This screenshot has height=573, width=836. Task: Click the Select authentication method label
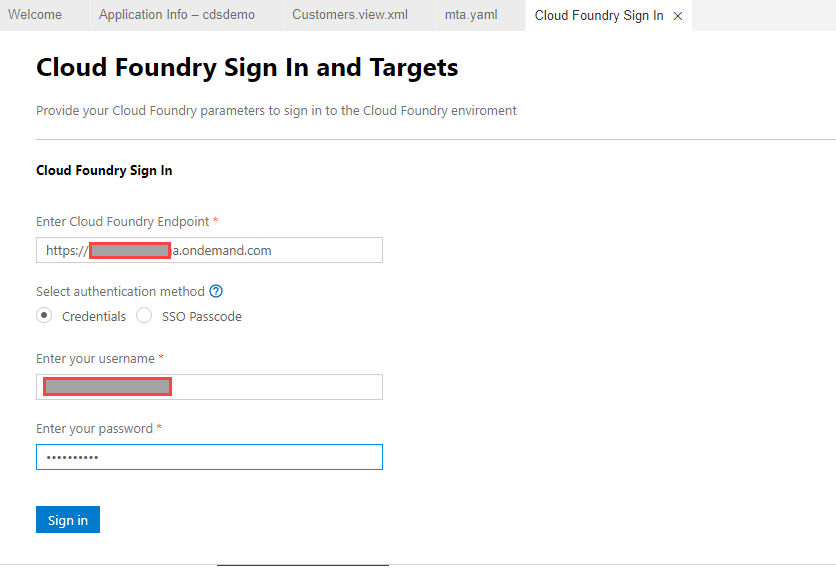tap(120, 292)
